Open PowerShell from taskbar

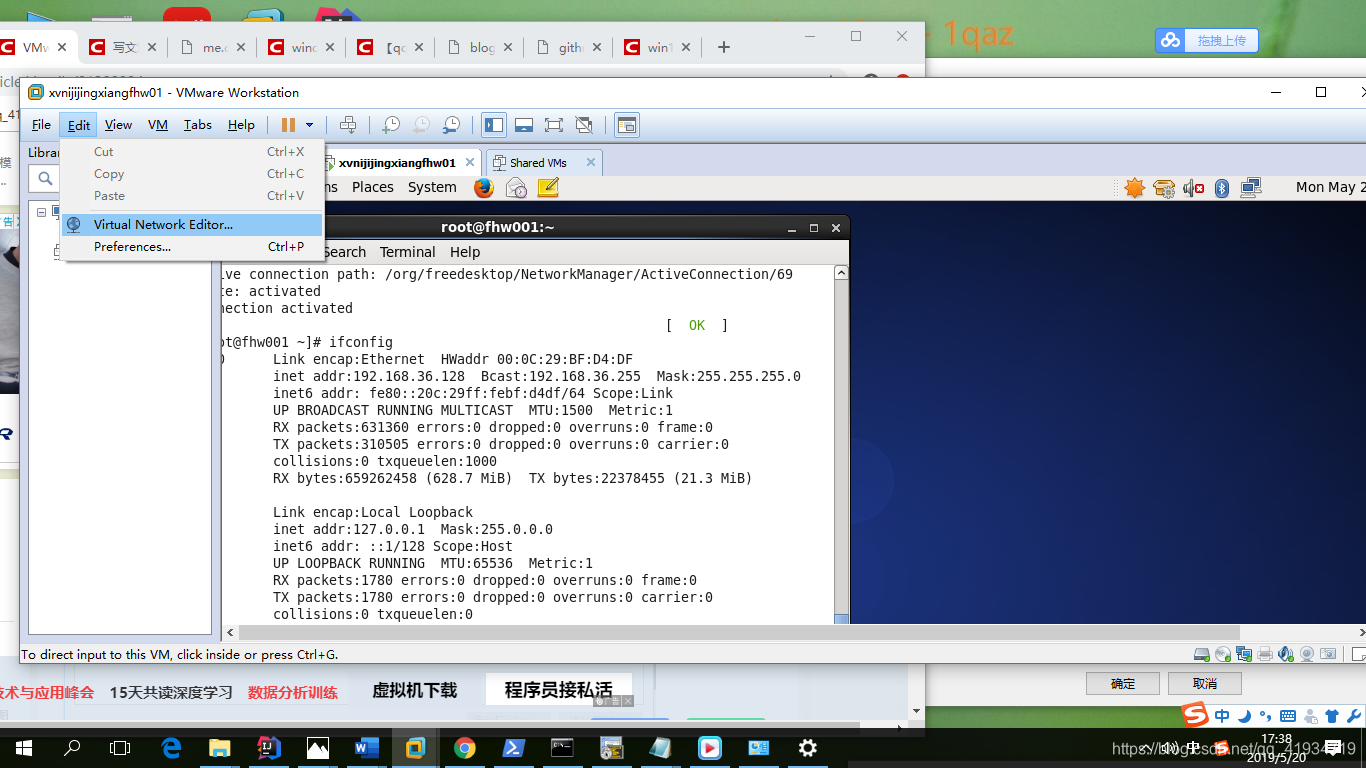[x=513, y=748]
